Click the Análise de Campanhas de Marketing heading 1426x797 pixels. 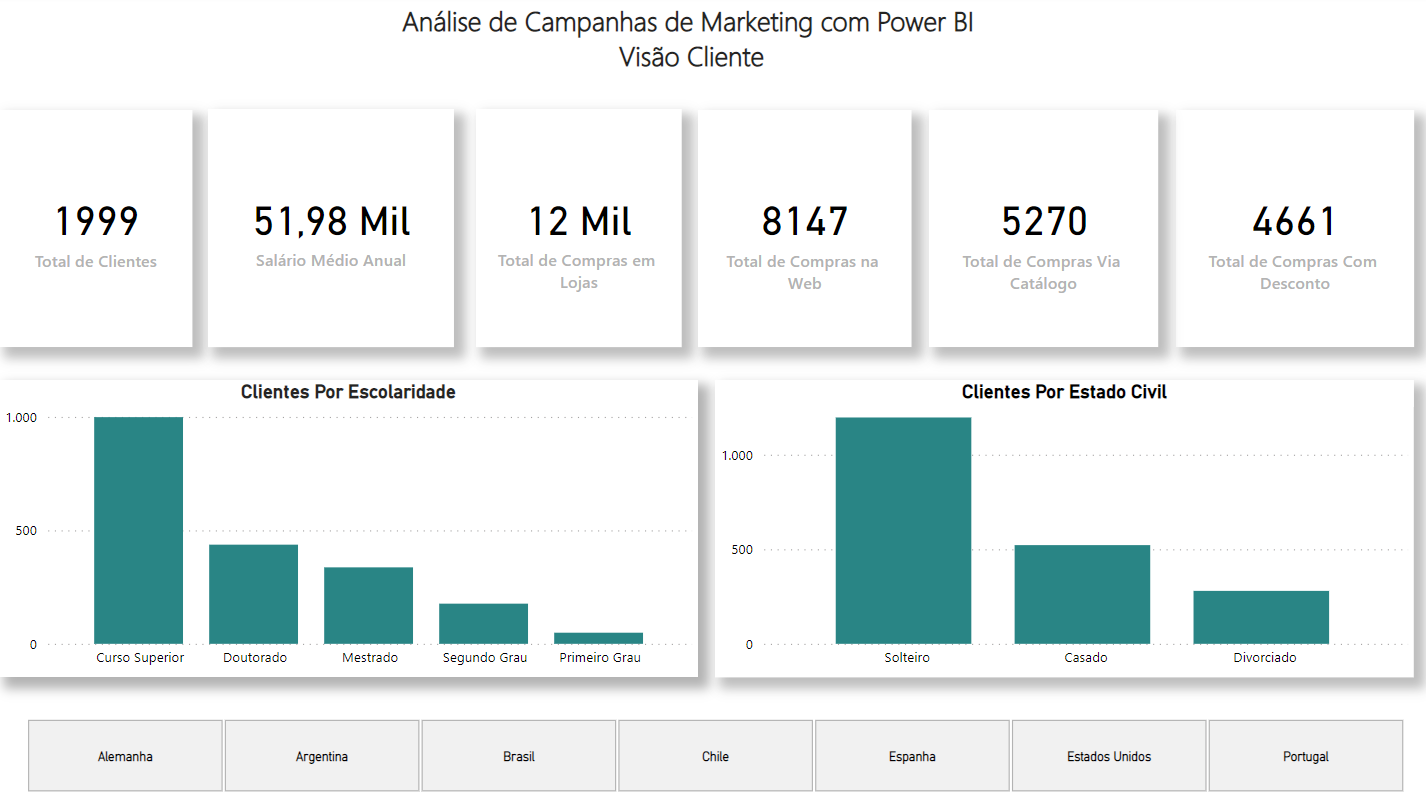(688, 22)
